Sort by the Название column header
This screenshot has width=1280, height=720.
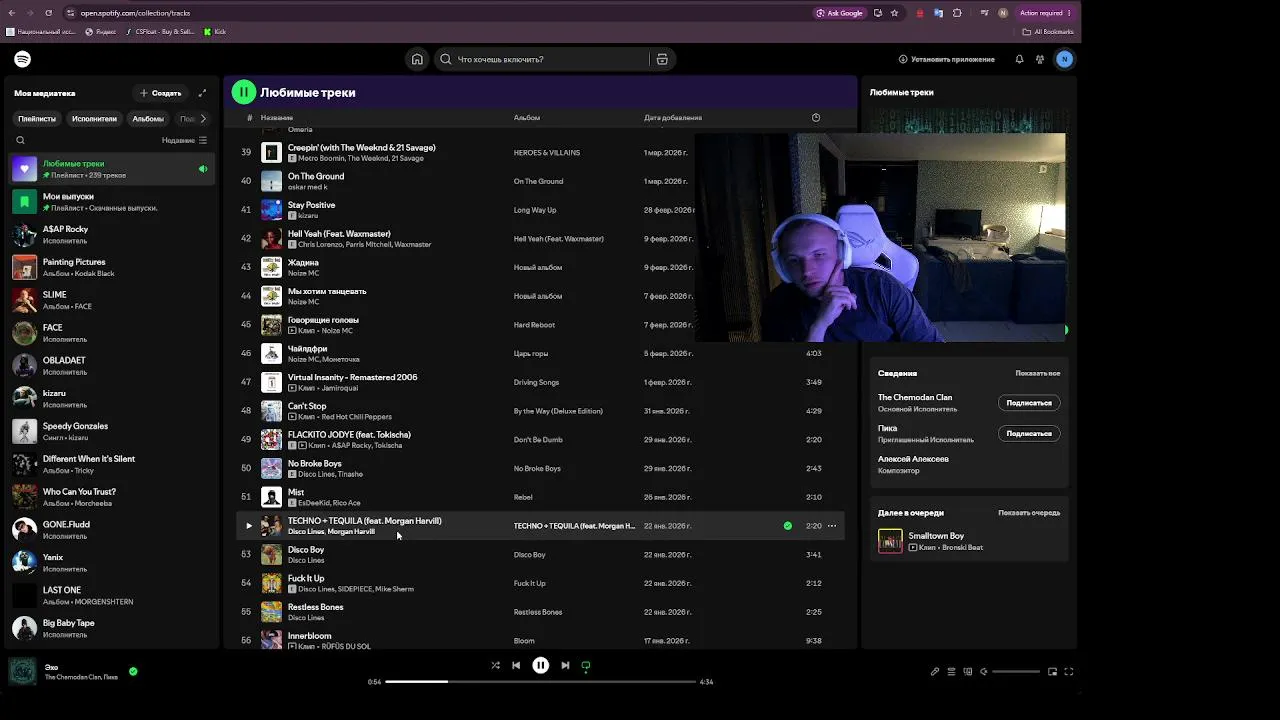point(277,118)
